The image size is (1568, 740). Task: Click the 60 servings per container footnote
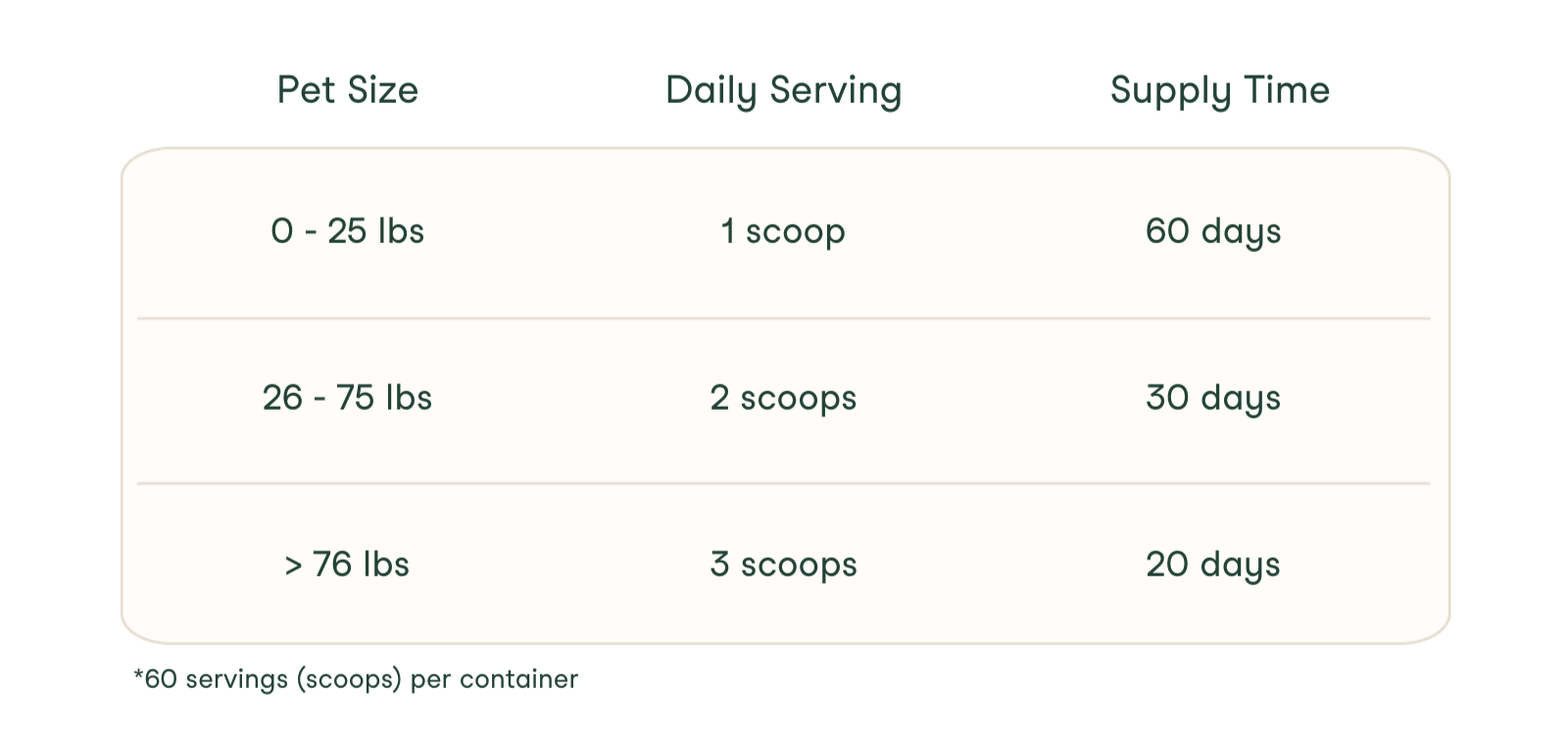click(356, 679)
